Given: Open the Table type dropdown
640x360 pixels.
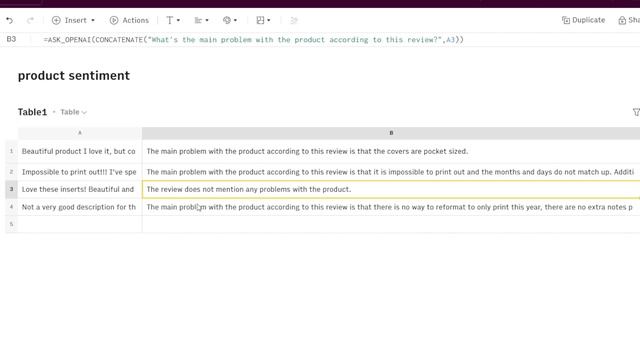Looking at the screenshot, I should pos(73,112).
